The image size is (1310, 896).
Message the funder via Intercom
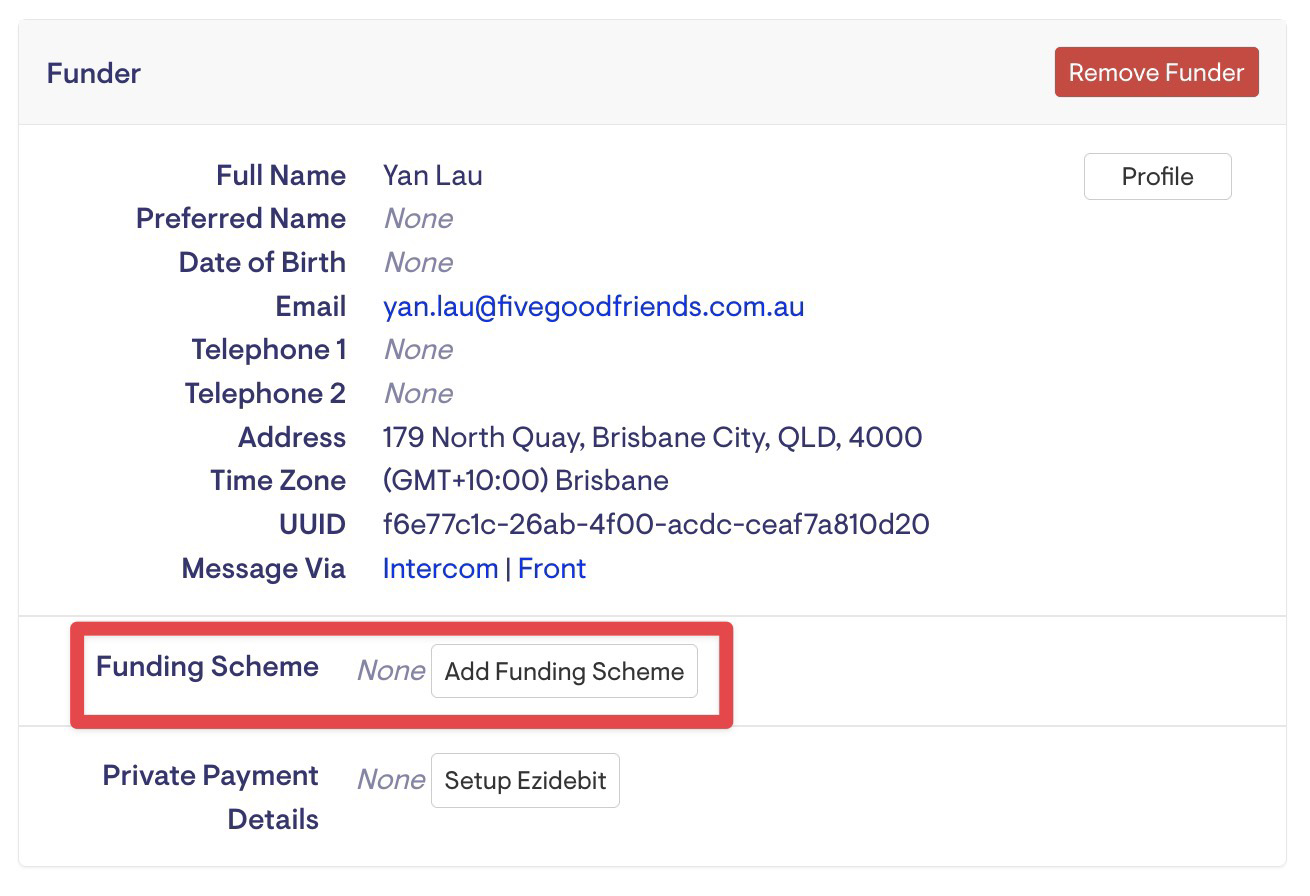pyautogui.click(x=440, y=568)
